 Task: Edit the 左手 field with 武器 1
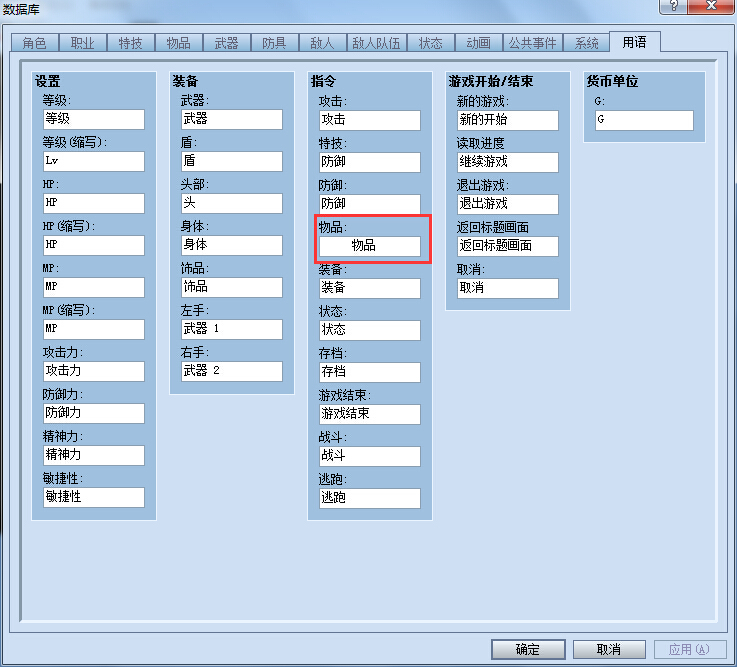[x=232, y=329]
